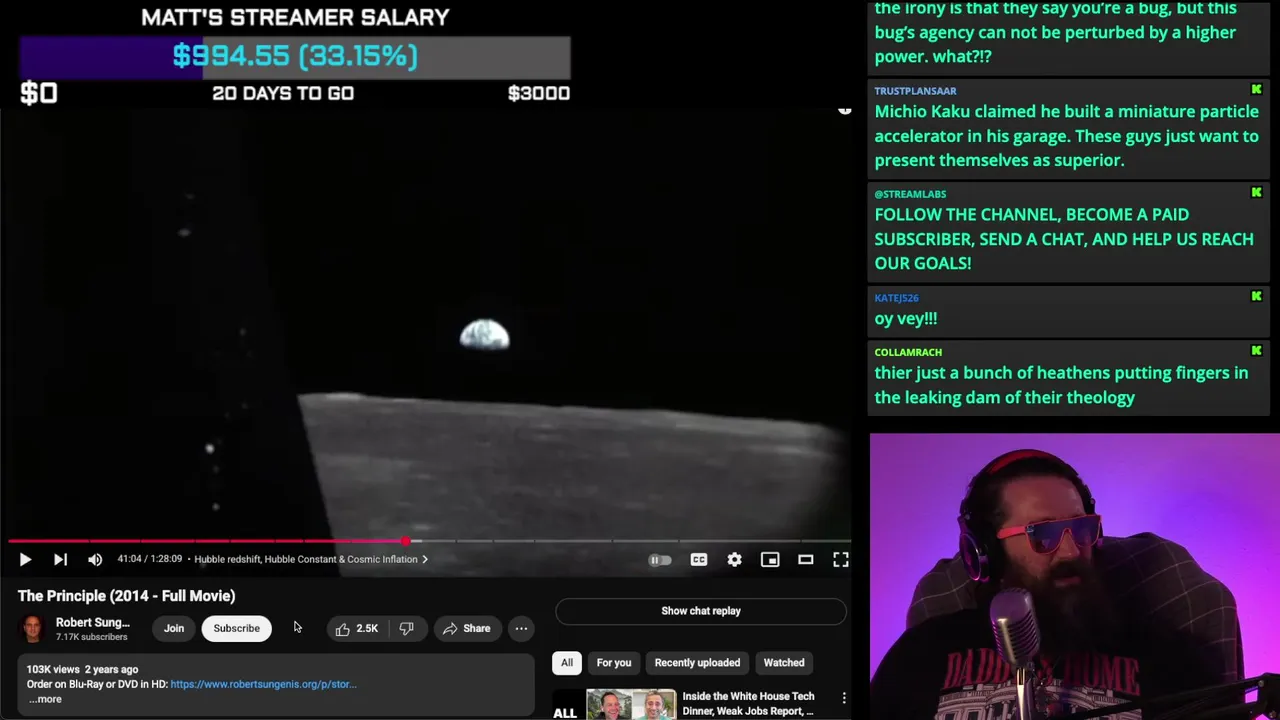Click the Kick badge on @STREAMLABS message
Viewport: 1280px width, 720px height.
tap(1256, 193)
